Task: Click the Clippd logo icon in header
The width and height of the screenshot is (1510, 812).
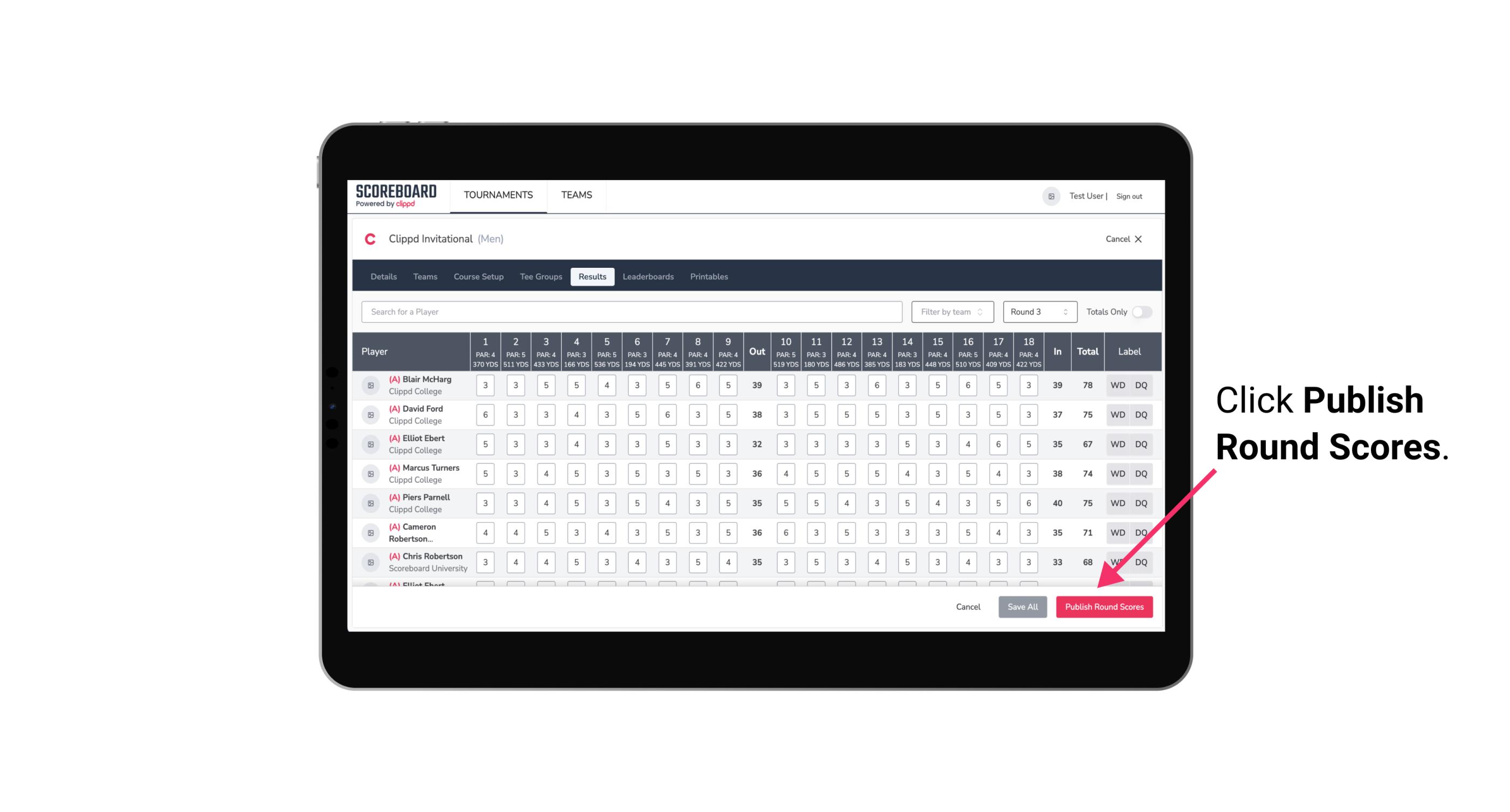Action: click(370, 239)
